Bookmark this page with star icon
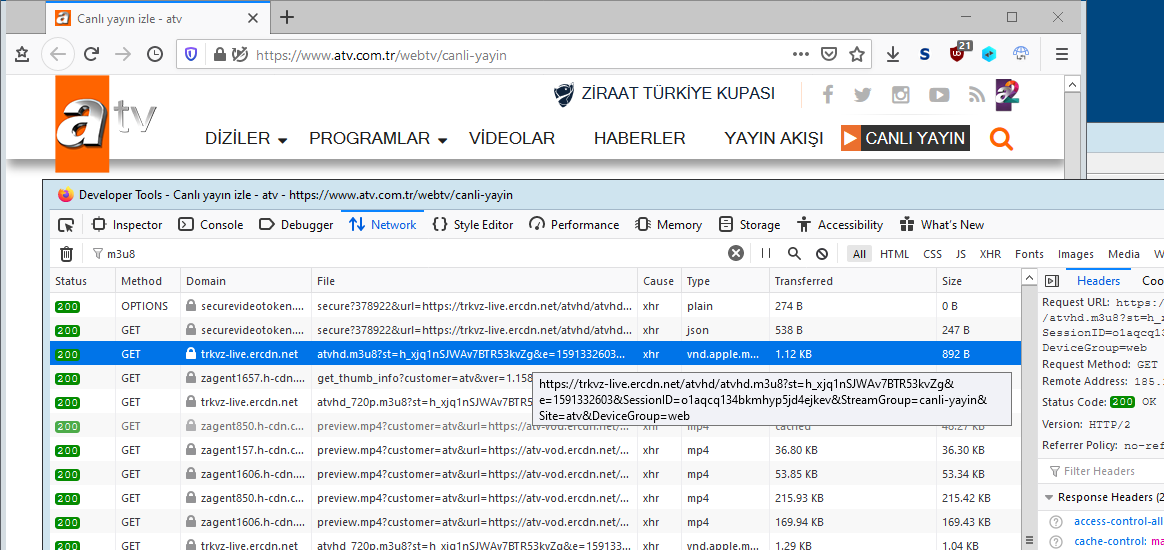The width and height of the screenshot is (1164, 550). [857, 54]
